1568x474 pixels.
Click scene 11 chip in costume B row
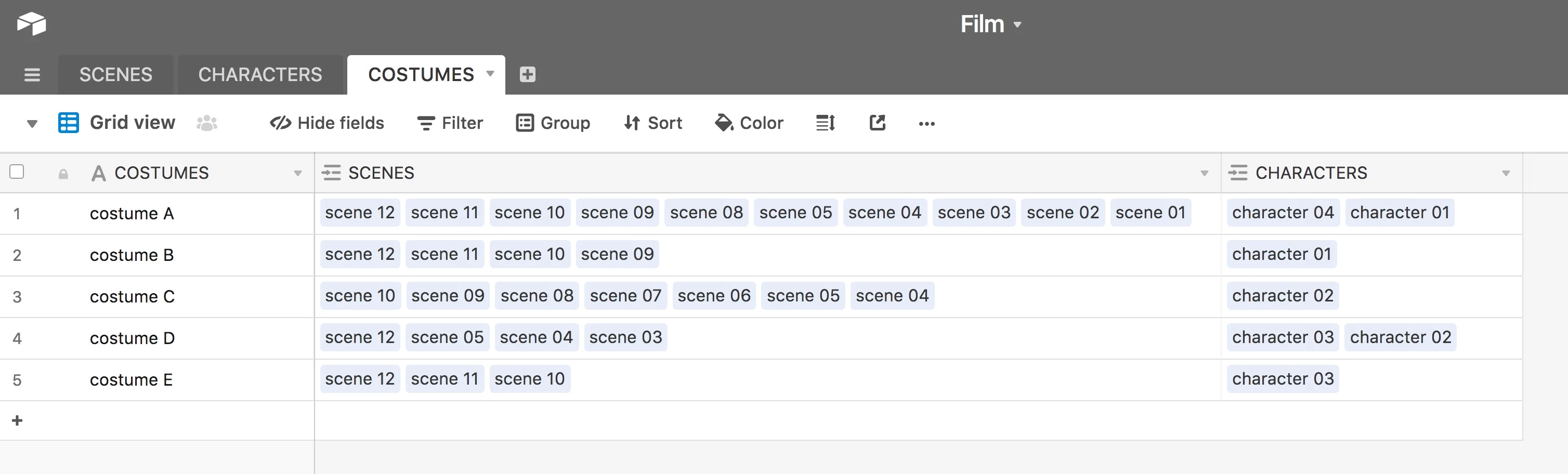click(x=445, y=254)
